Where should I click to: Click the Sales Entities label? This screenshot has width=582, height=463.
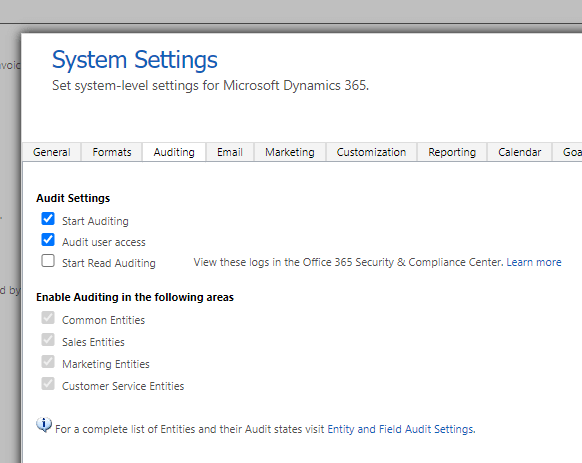click(93, 342)
